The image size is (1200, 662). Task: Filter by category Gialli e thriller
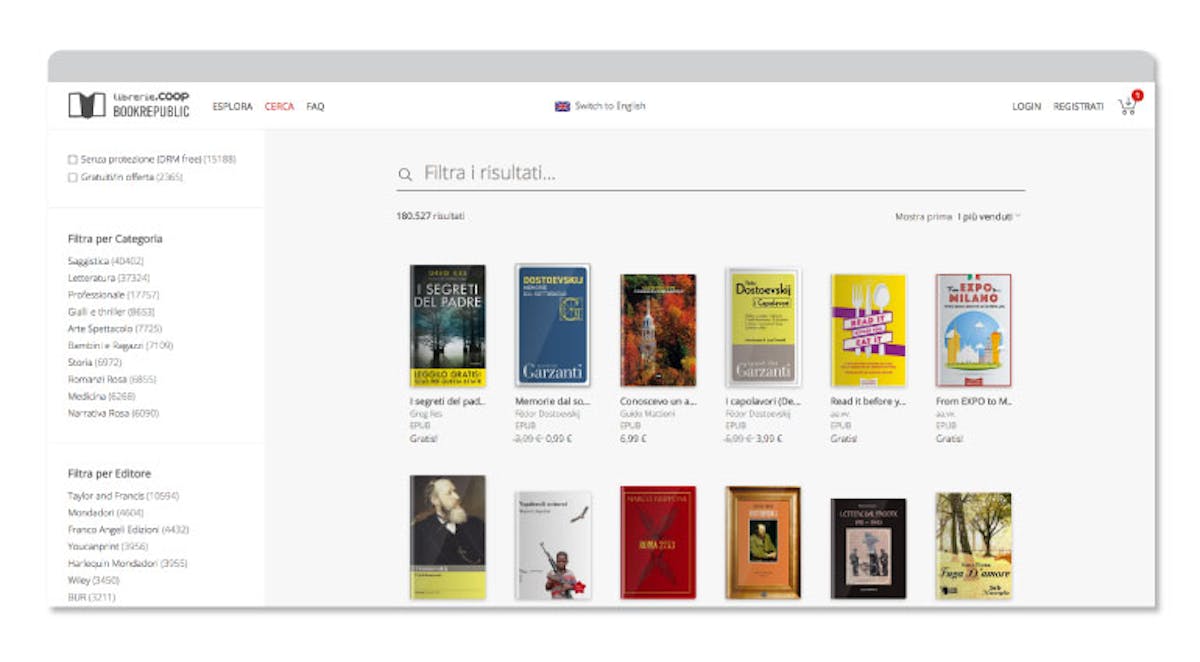click(111, 312)
